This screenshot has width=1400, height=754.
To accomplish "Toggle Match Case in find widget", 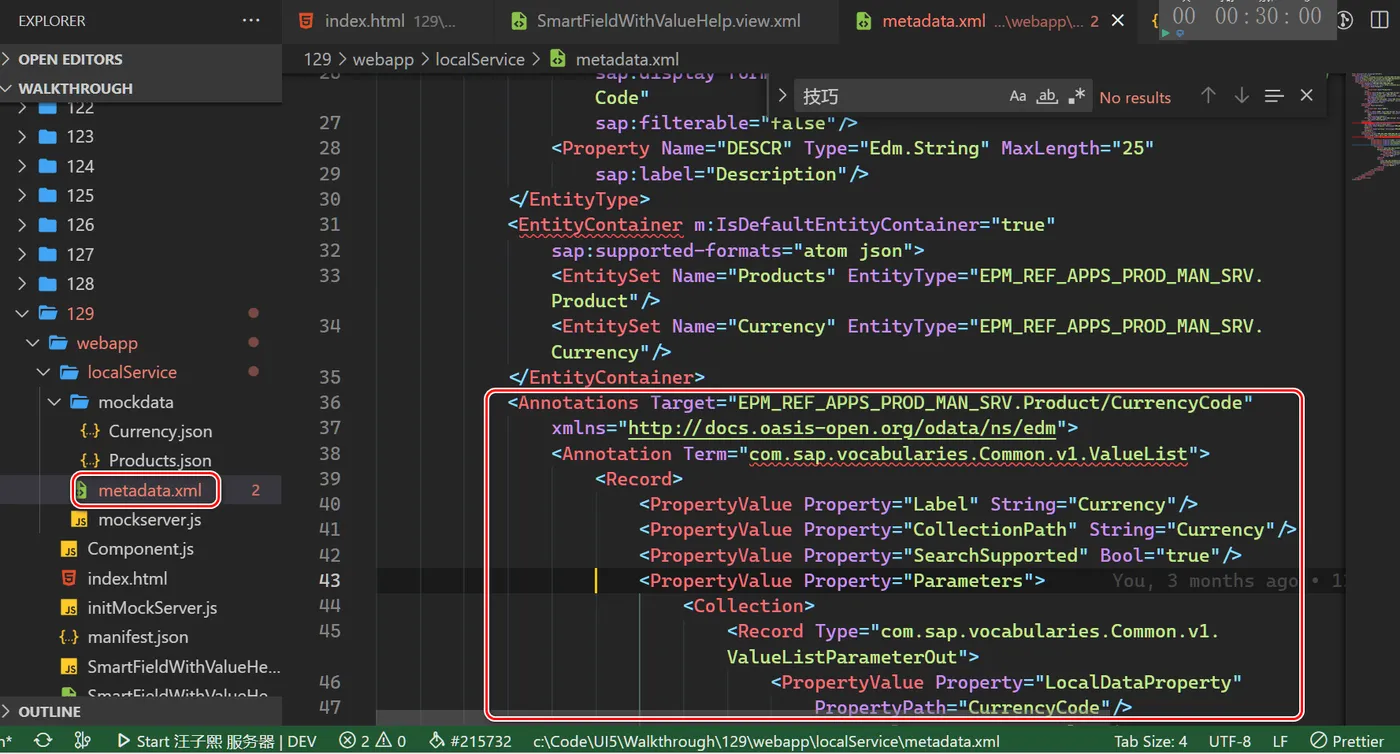I will tap(1017, 97).
